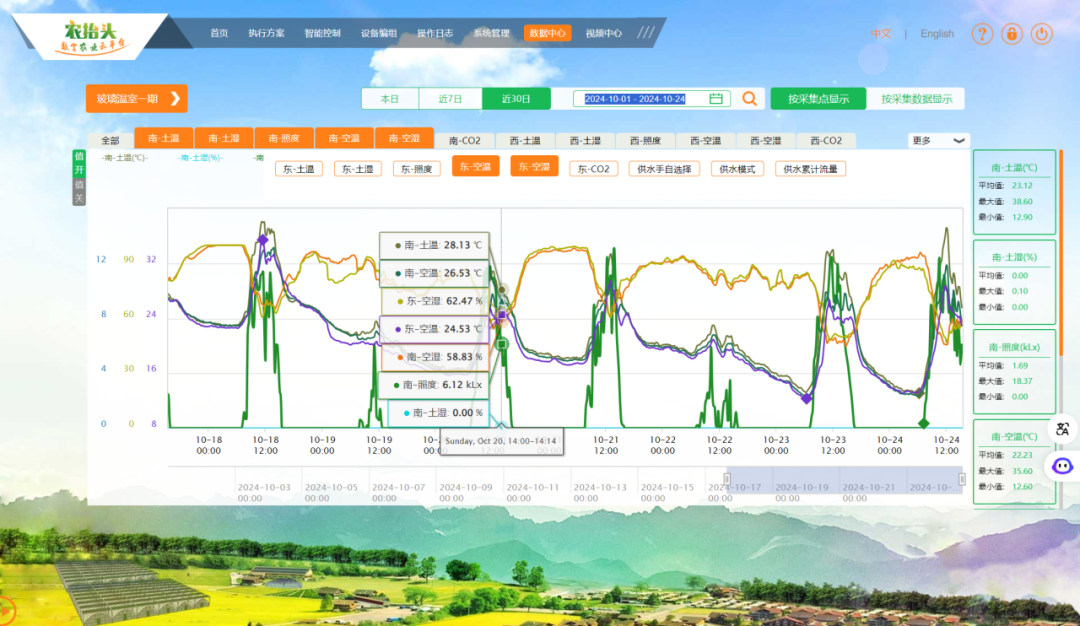Select the 南-CO2 tab
Viewport: 1080px width, 626px height.
464,141
